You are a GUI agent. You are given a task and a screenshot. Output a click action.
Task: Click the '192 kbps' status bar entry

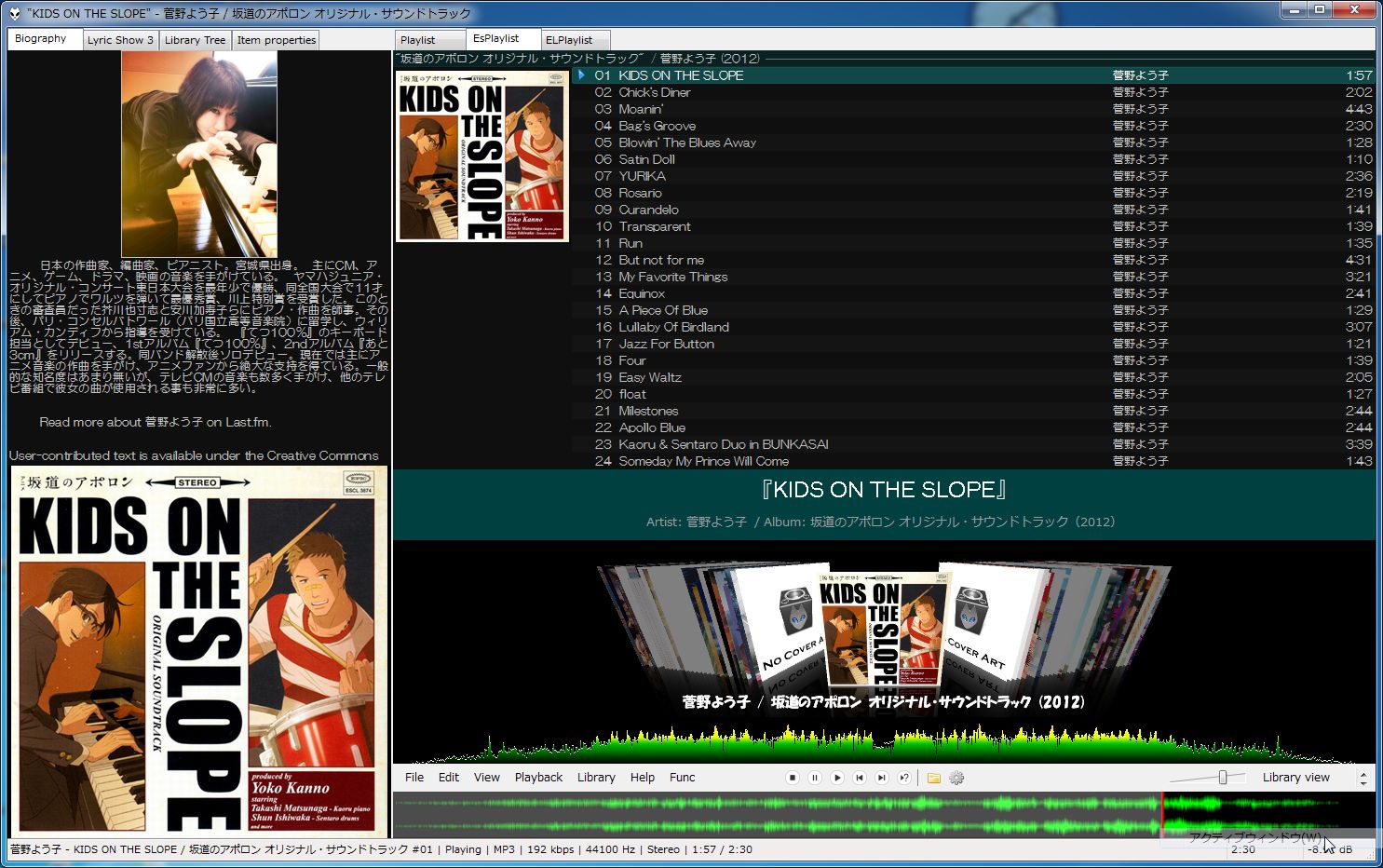point(549,849)
